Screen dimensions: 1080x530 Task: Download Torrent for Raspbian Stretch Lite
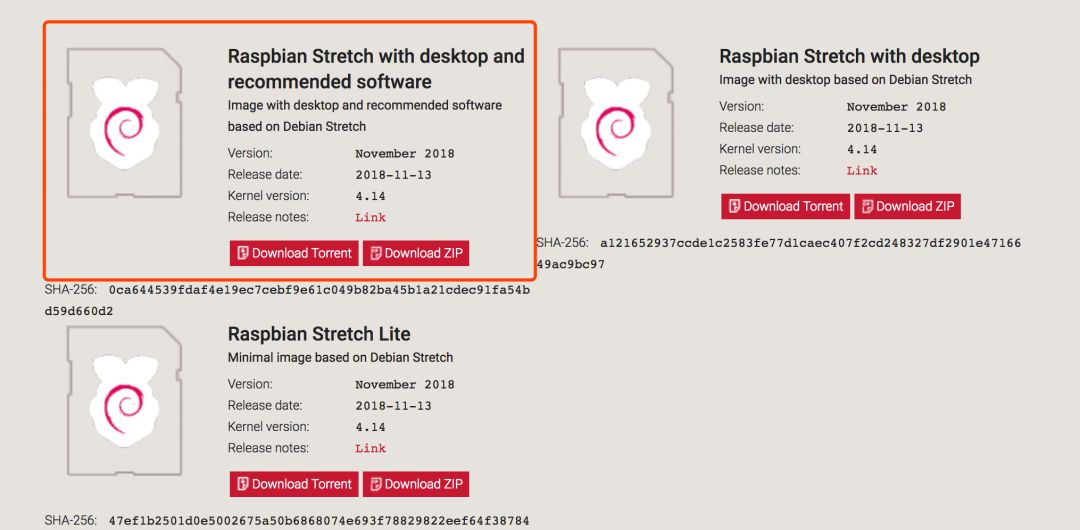click(x=294, y=484)
